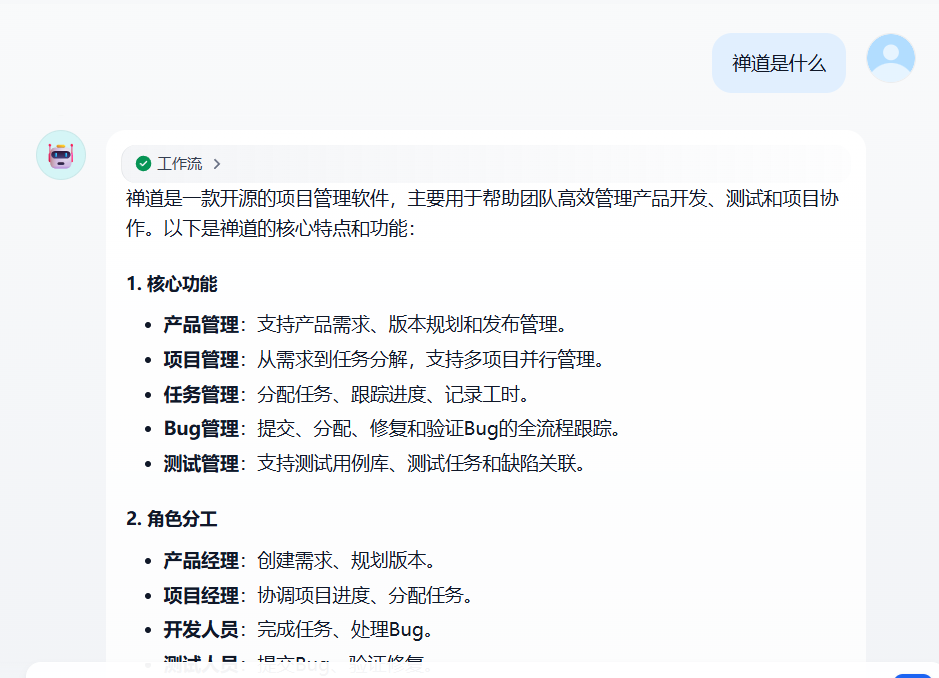Click the text 协调项目进度、分配任务
Image resolution: width=939 pixels, height=678 pixels.
coord(365,595)
